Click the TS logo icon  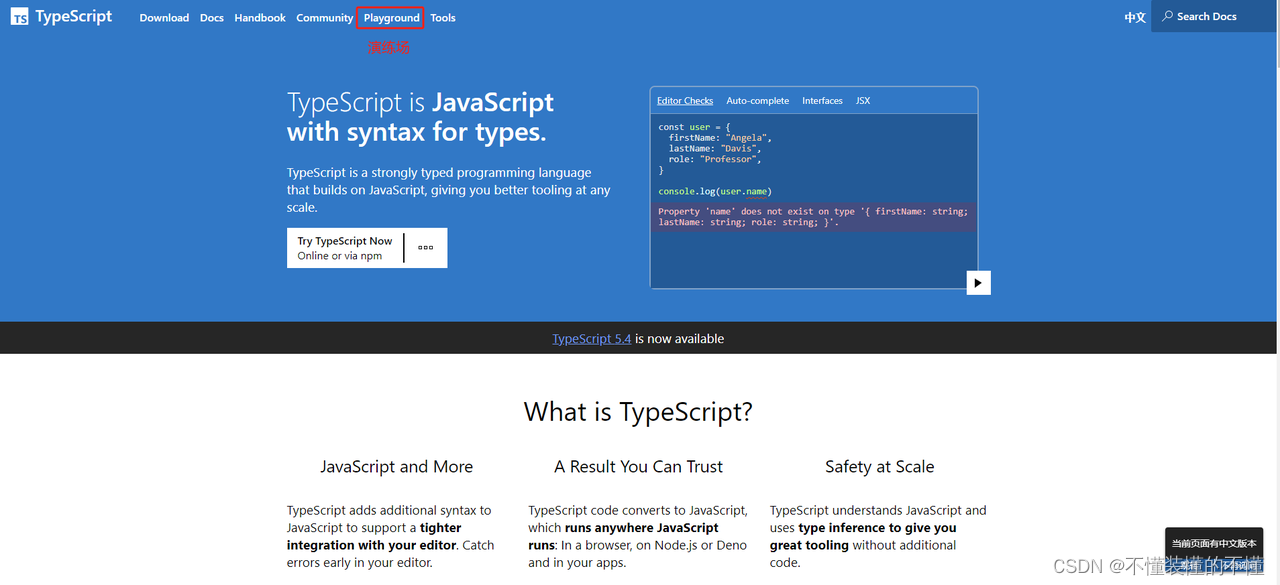click(20, 17)
